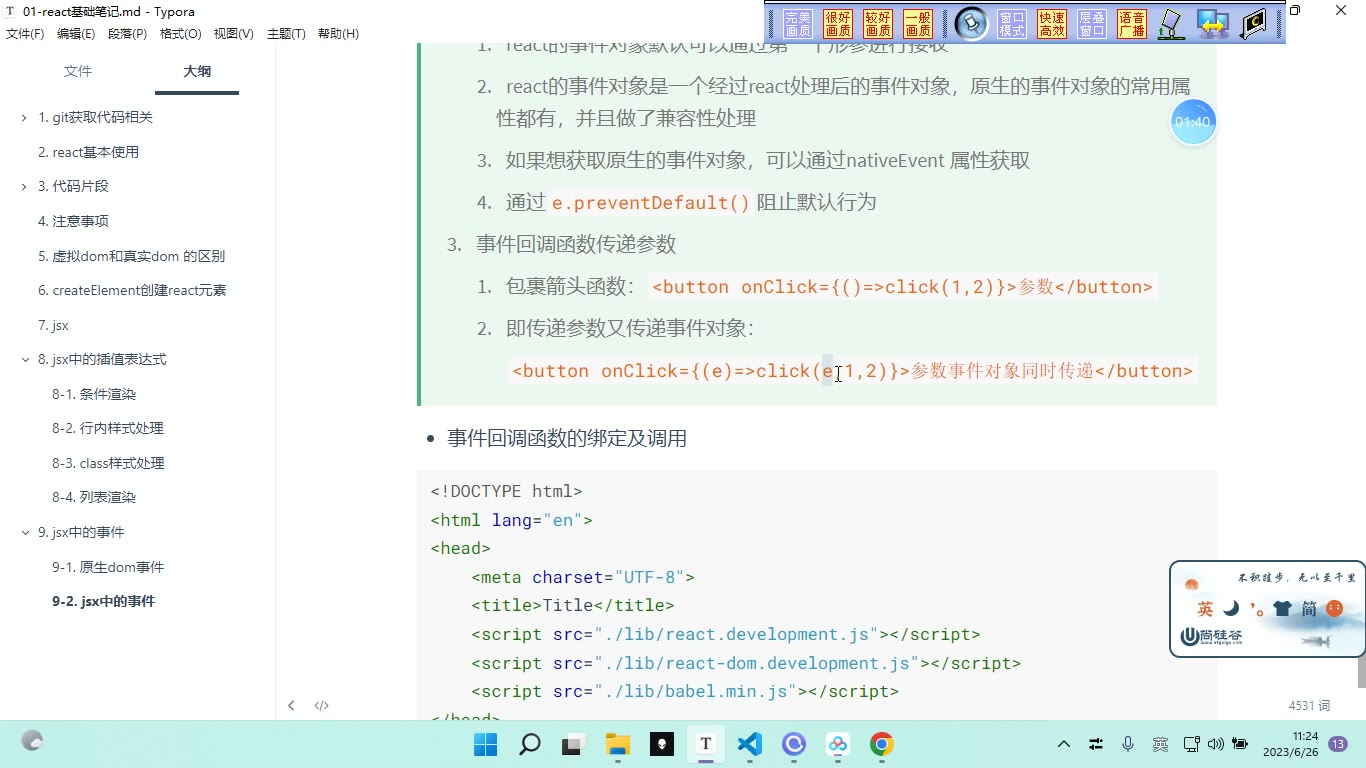This screenshot has width=1366, height=768.
Task: Go to outline heading 4. 注意事项
Action: (x=73, y=221)
